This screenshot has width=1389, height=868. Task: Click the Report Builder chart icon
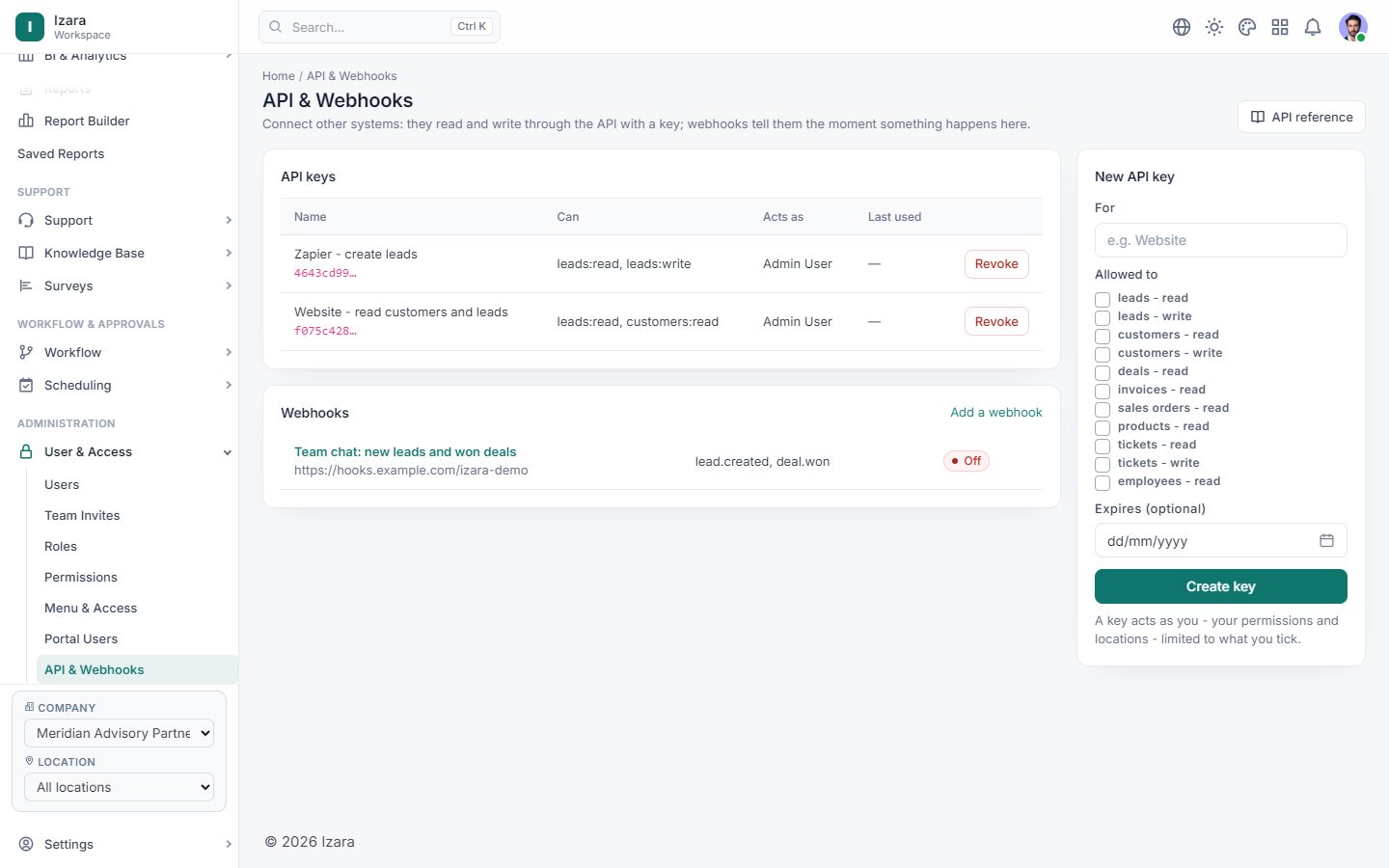pyautogui.click(x=26, y=121)
